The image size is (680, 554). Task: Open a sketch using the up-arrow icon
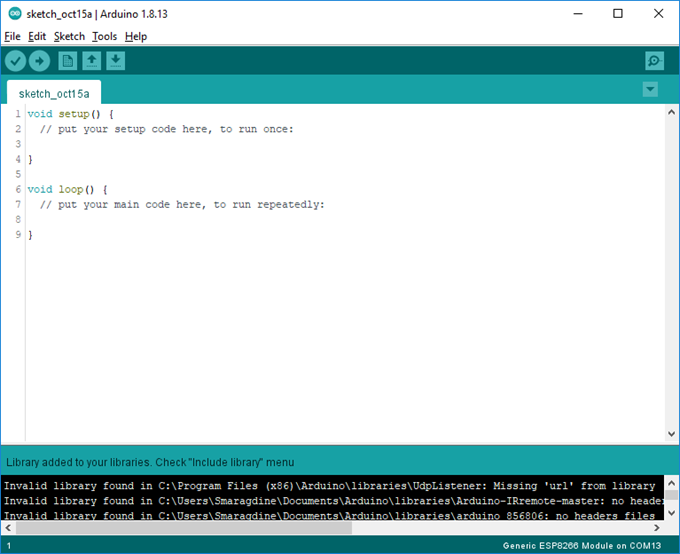(92, 61)
